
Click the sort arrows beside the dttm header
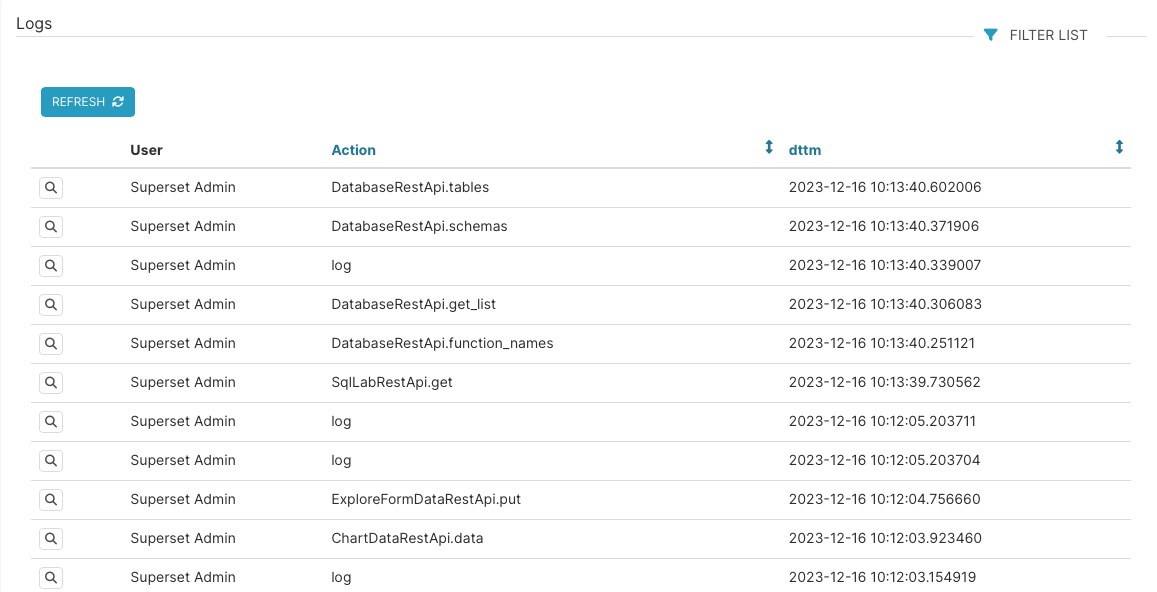pyautogui.click(x=1119, y=145)
